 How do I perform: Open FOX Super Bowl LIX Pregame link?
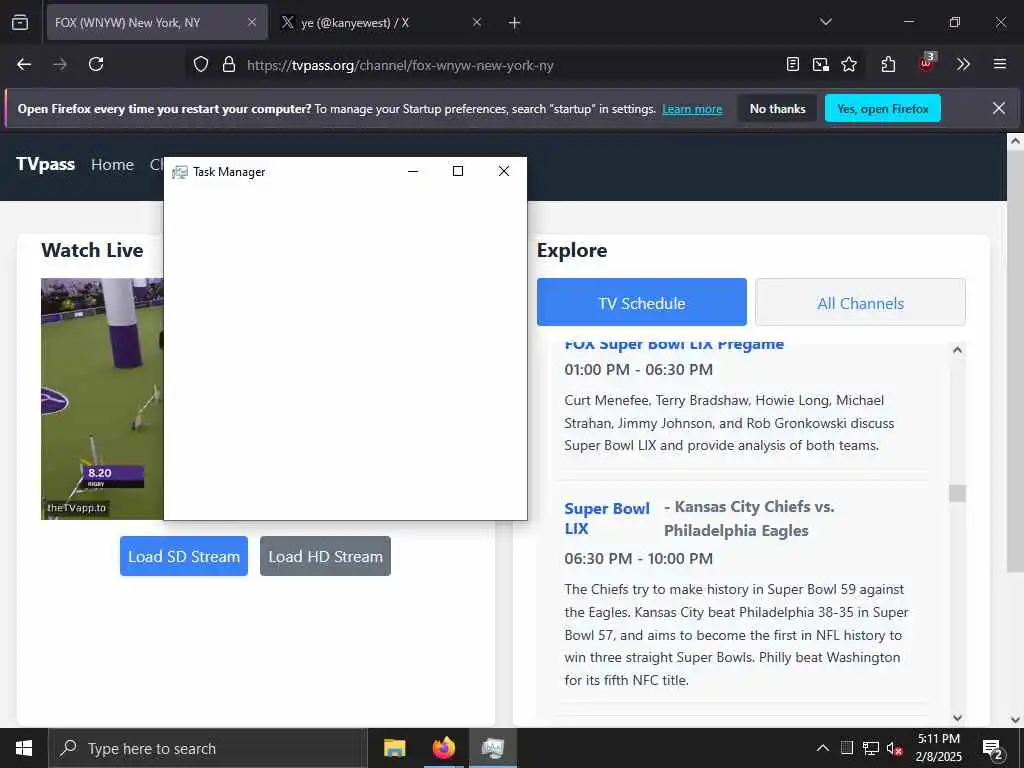click(x=674, y=345)
